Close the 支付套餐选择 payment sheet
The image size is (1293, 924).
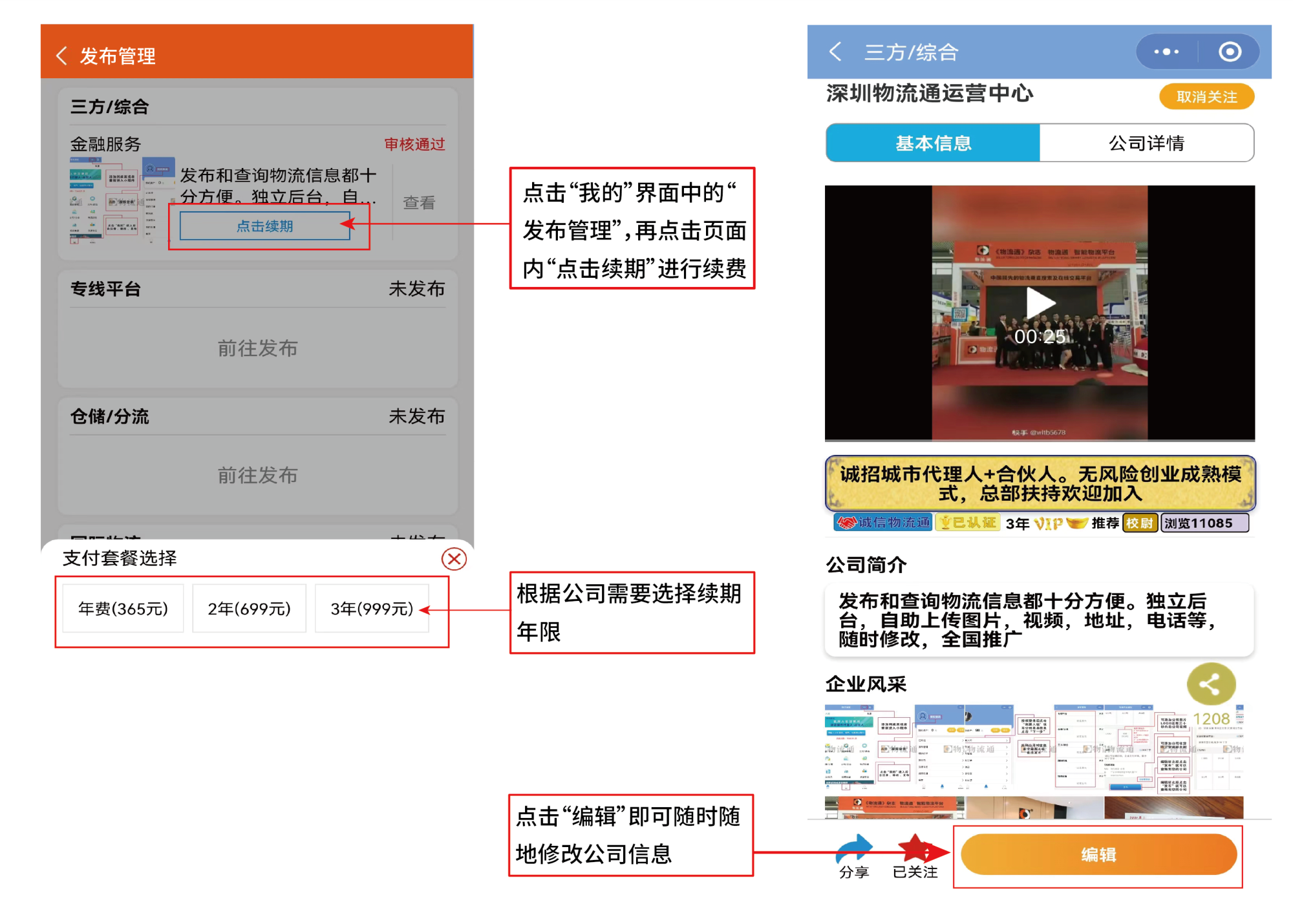[454, 560]
